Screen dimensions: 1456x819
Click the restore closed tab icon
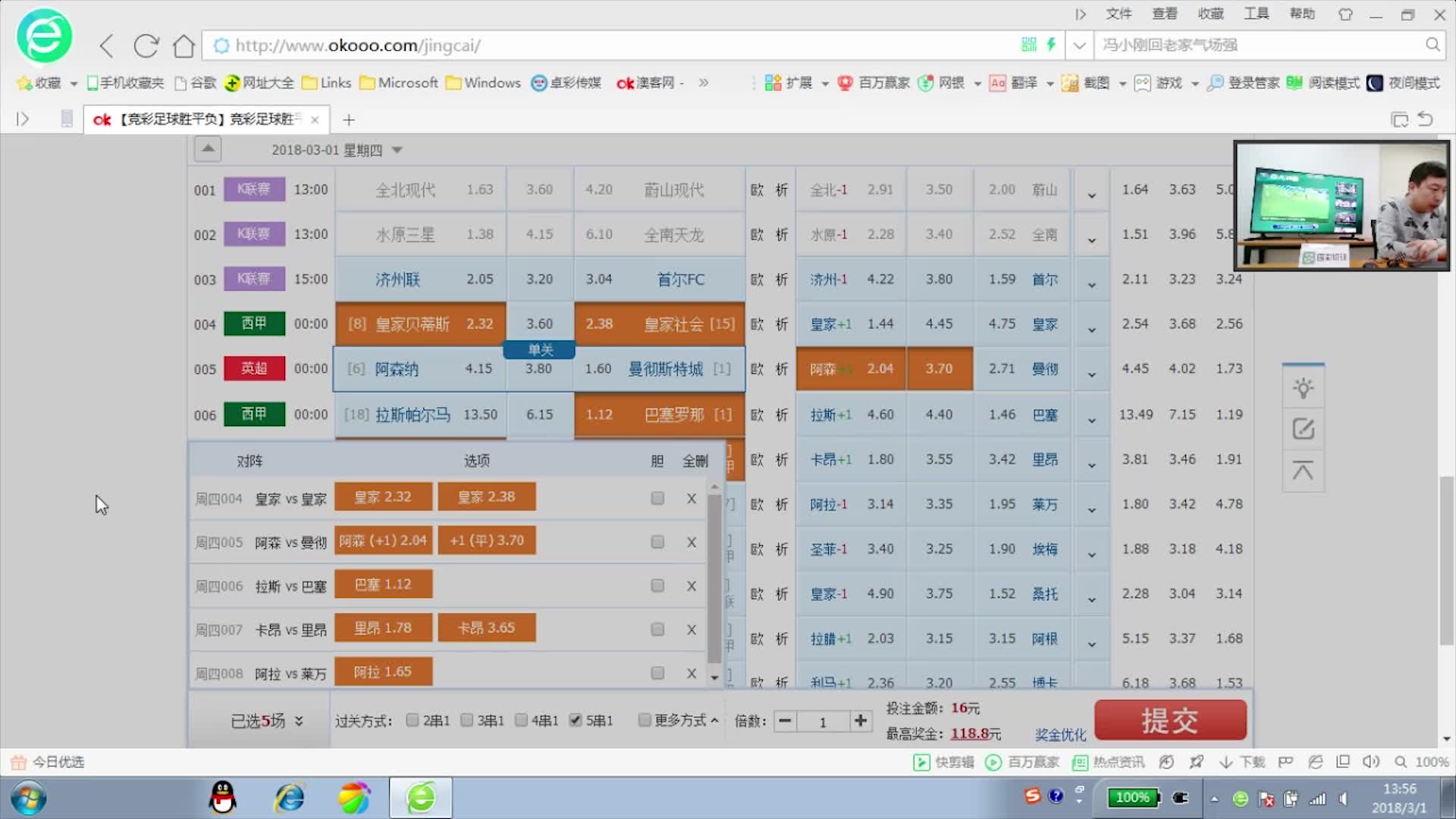pos(1426,119)
